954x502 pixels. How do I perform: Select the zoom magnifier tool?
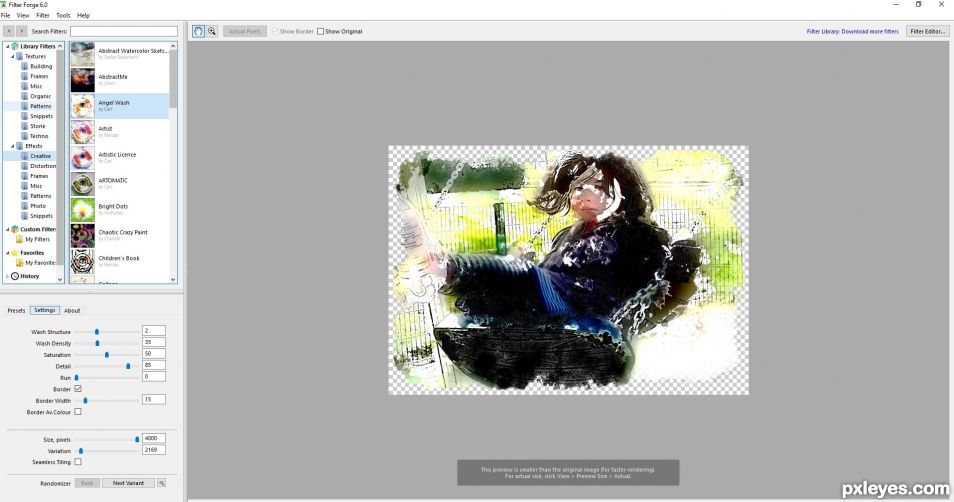[212, 31]
